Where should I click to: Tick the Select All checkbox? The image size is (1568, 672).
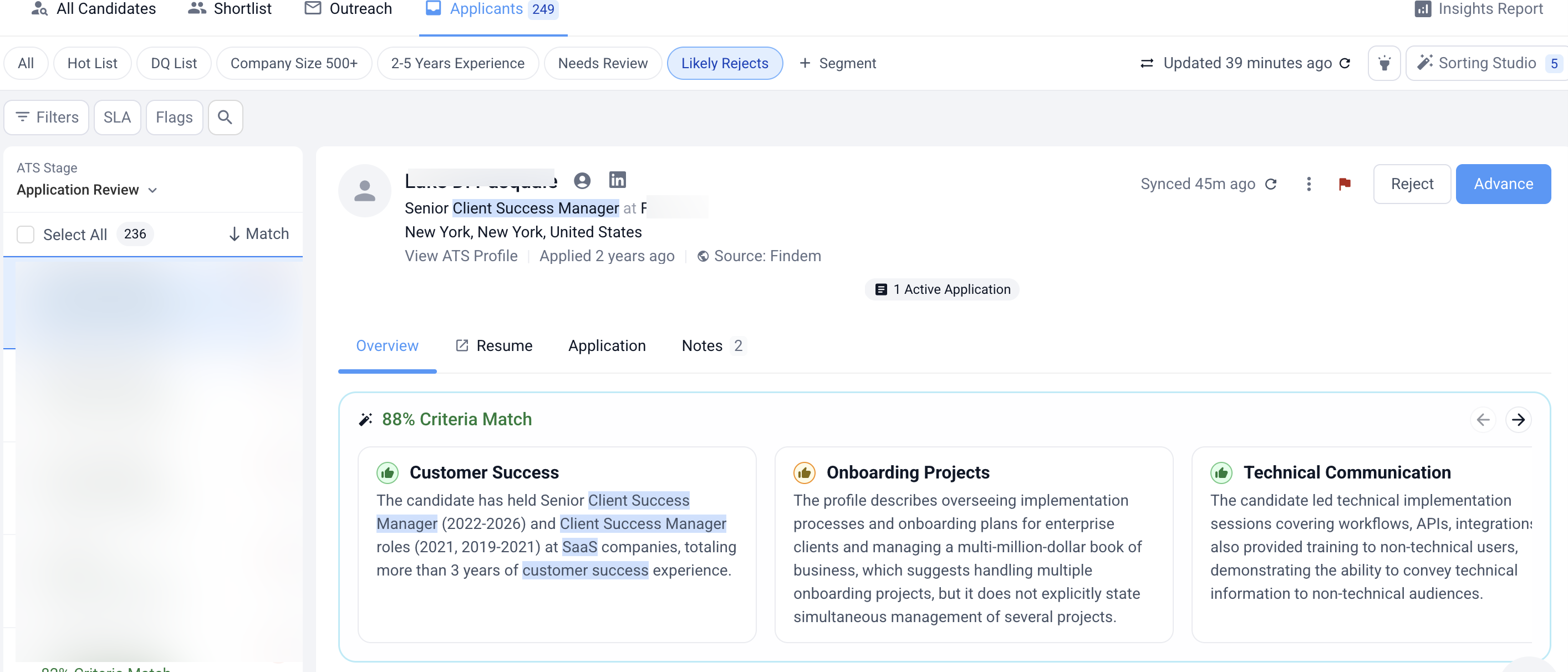[x=26, y=235]
